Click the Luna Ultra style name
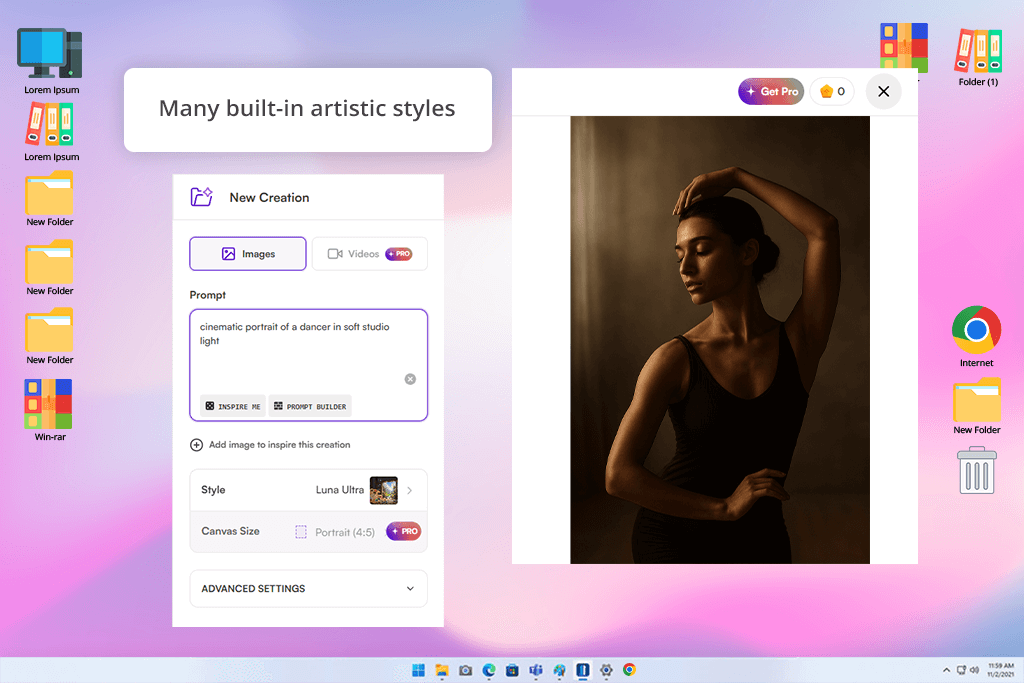This screenshot has width=1024, height=683. pyautogui.click(x=340, y=490)
